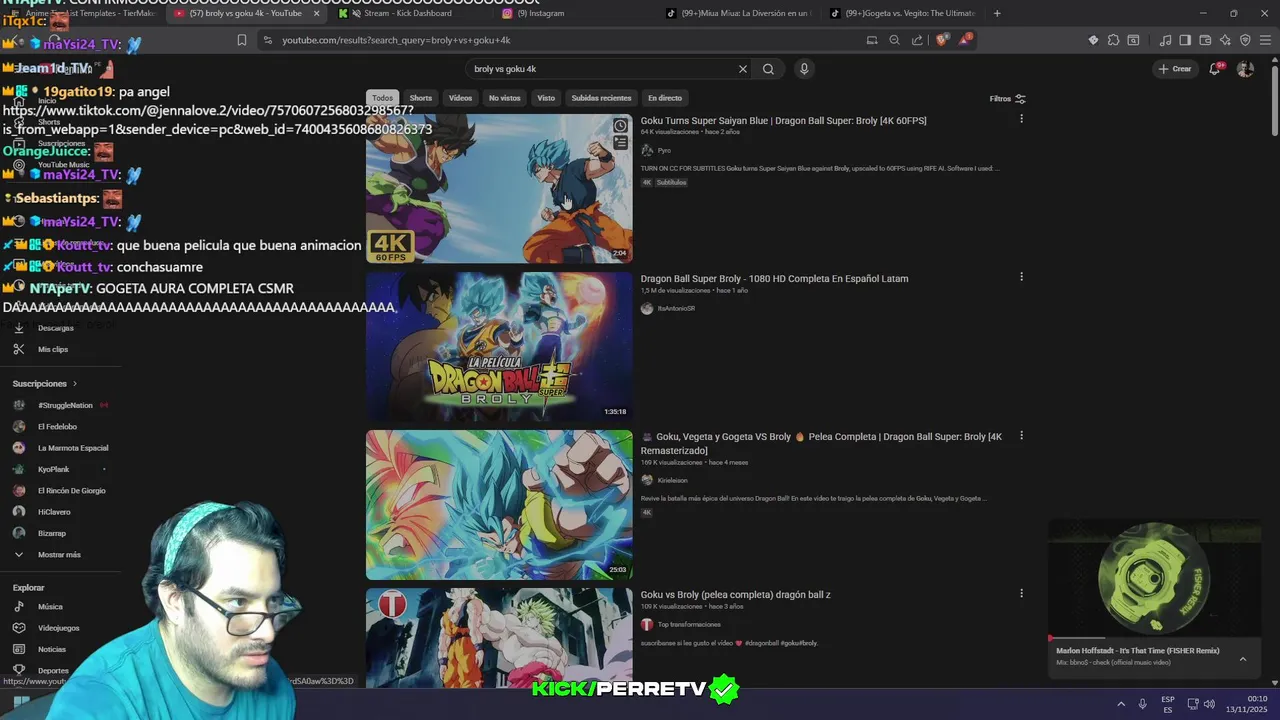Viewport: 1280px width, 720px height.
Task: Open the Filtros search filters
Action: (x=1008, y=99)
